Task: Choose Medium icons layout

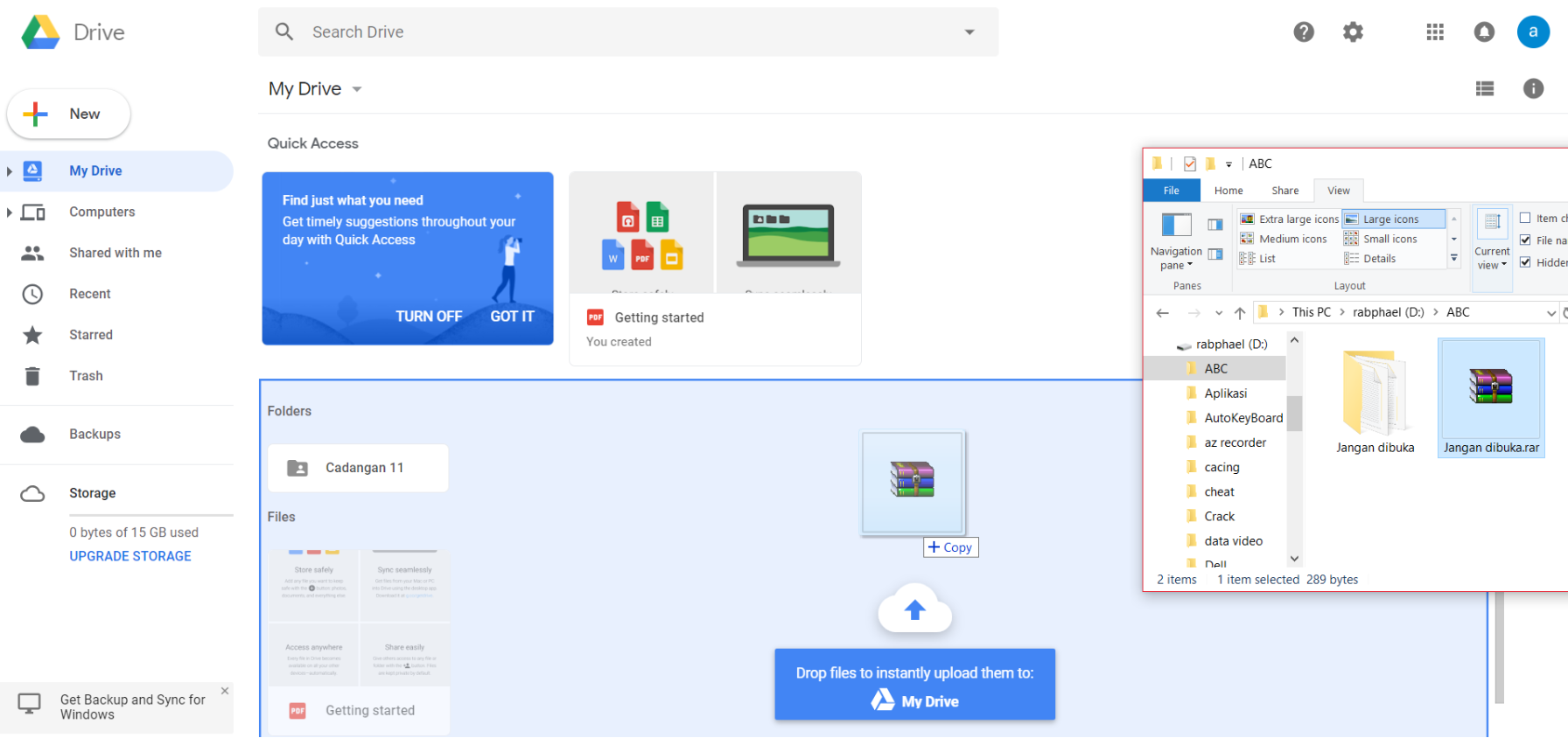Action: 1284,239
